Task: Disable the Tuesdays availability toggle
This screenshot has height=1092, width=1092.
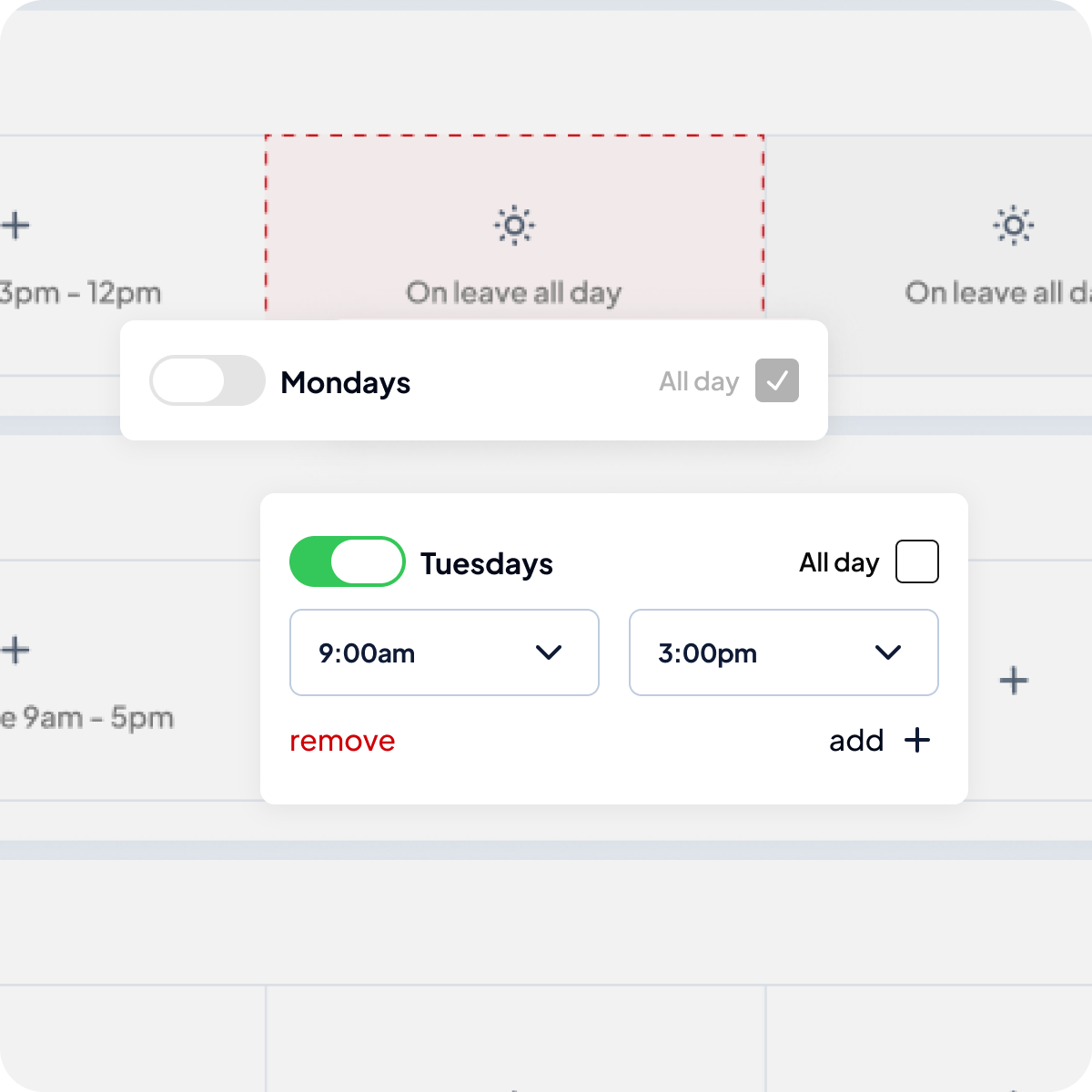Action: (347, 561)
